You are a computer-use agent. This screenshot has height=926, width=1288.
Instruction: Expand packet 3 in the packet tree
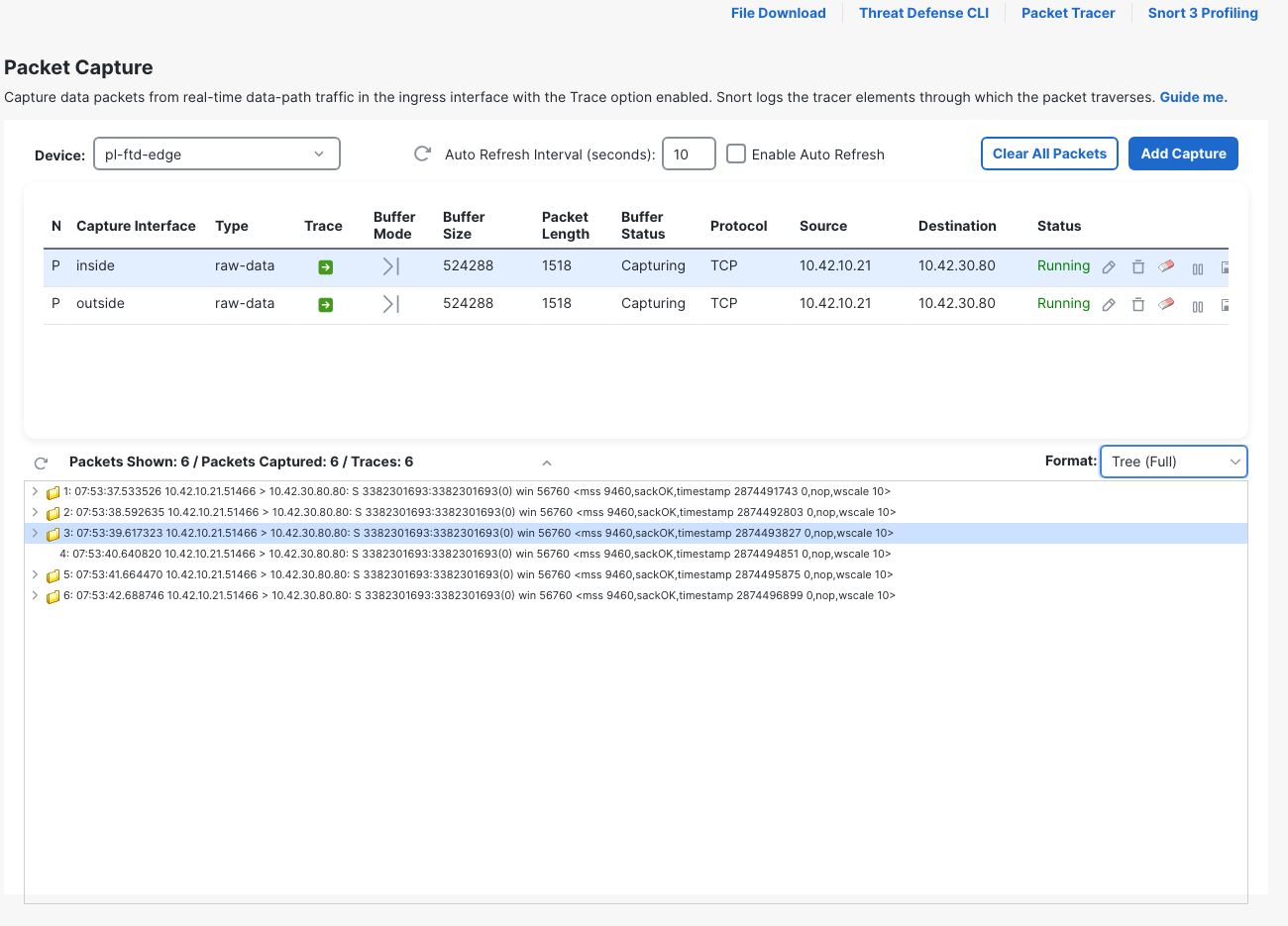coord(35,533)
